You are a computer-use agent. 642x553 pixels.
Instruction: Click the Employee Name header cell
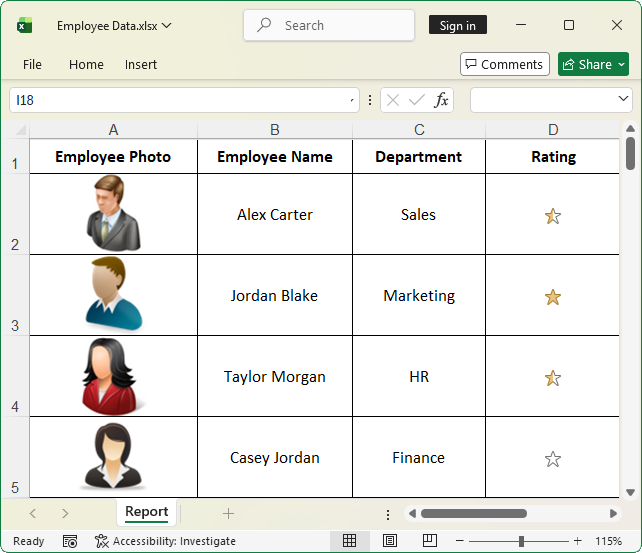point(275,156)
